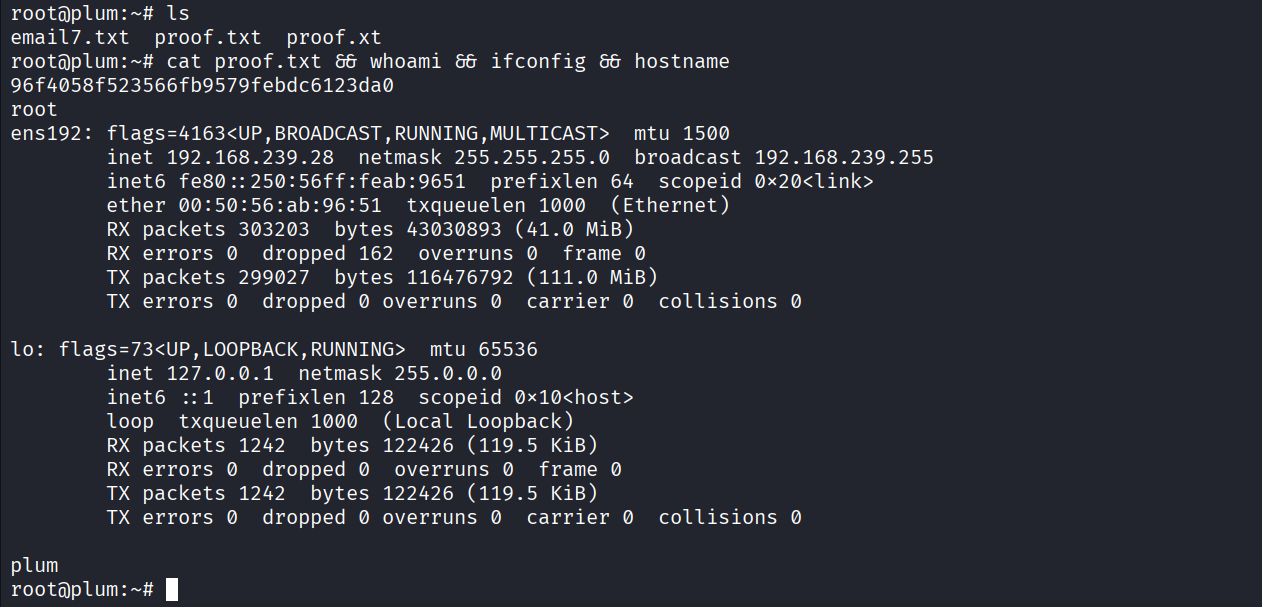This screenshot has width=1262, height=607.
Task: Click the hostname output "plum" line
Action: point(34,566)
